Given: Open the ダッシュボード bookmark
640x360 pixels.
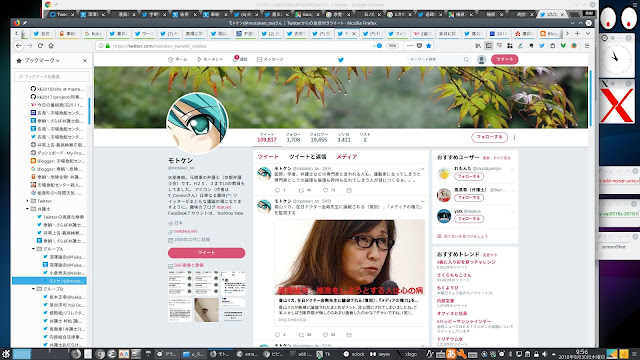Looking at the screenshot, I should 58,153.
